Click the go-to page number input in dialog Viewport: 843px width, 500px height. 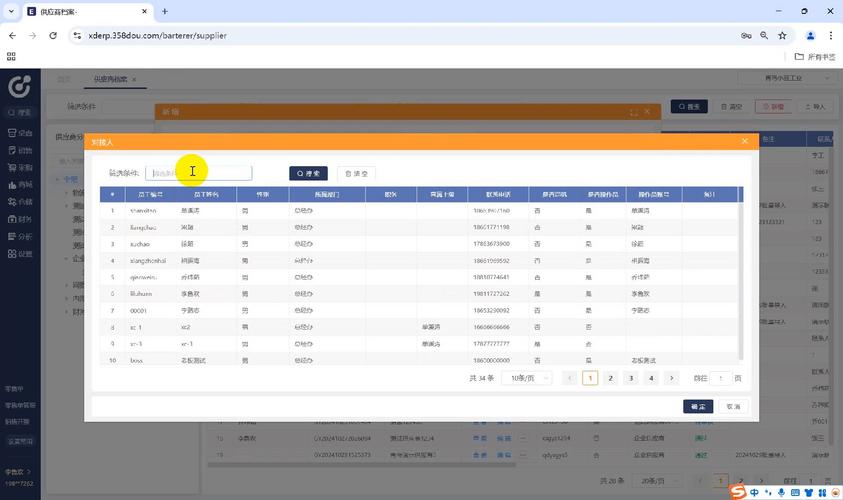click(720, 378)
